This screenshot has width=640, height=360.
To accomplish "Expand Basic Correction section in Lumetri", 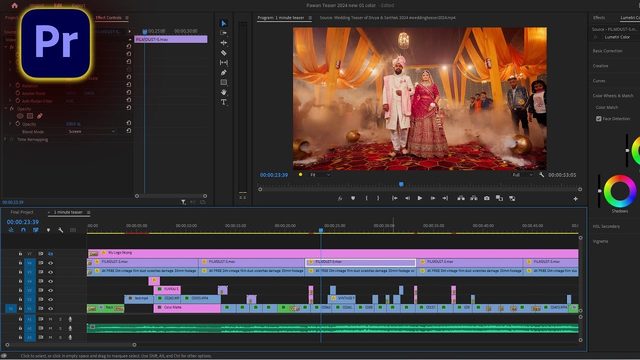I will coord(607,51).
